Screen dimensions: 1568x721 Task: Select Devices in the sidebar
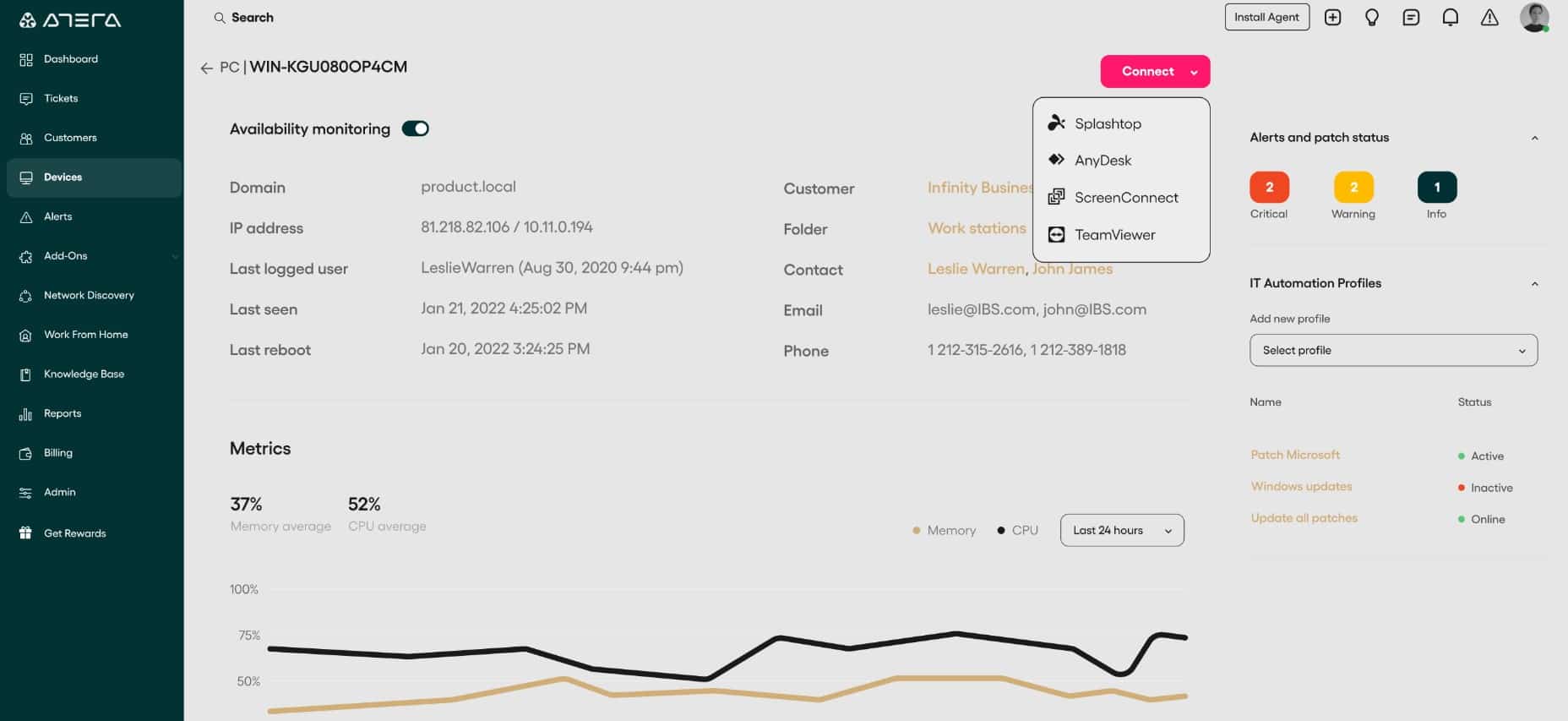click(x=94, y=178)
